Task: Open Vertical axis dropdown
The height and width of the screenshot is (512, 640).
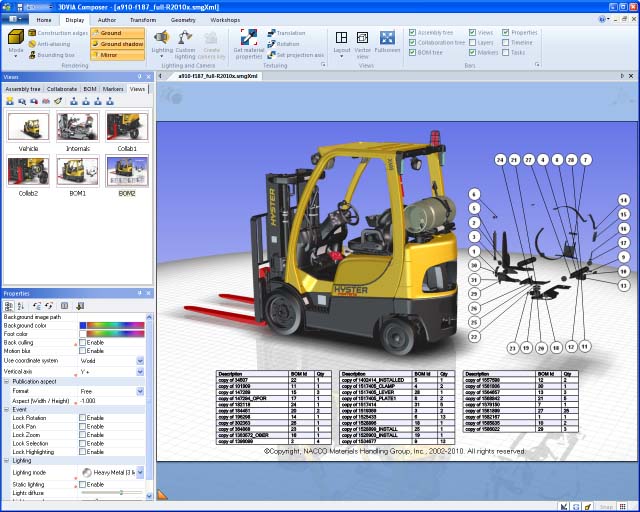Action: pyautogui.click(x=140, y=372)
